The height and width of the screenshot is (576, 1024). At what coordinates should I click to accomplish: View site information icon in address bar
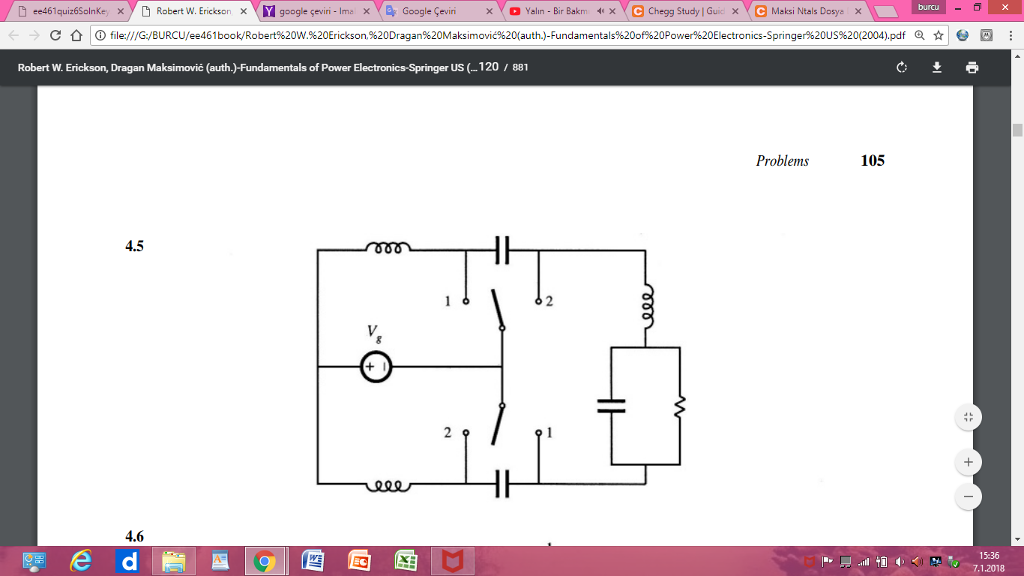point(100,35)
